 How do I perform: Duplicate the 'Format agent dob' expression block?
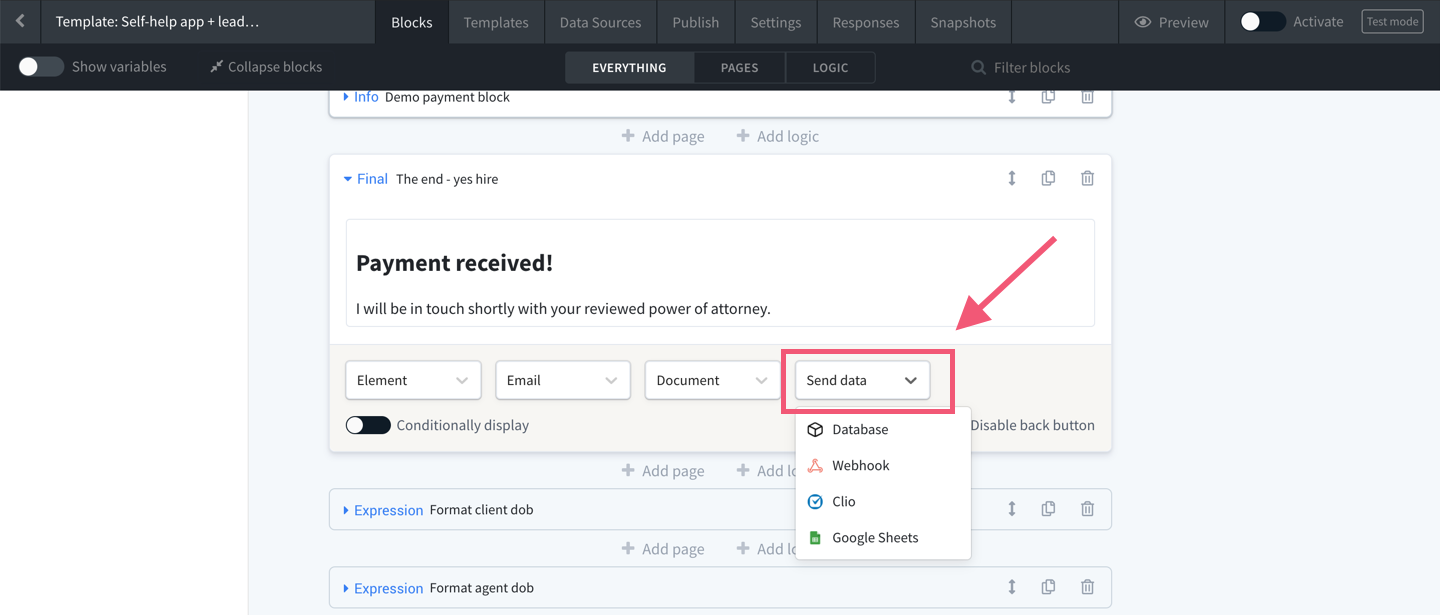(1048, 588)
